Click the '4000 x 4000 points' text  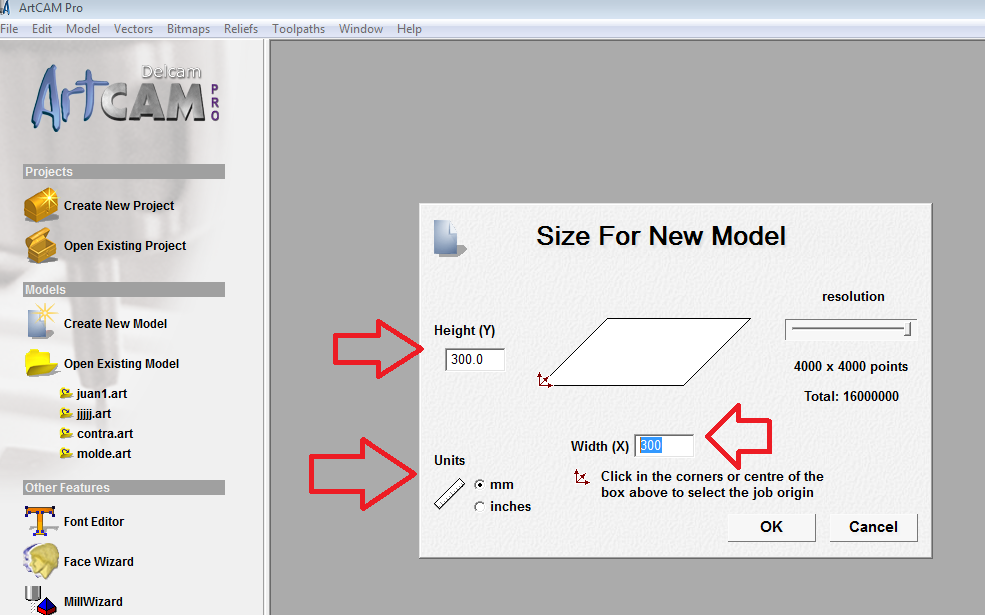pos(851,366)
